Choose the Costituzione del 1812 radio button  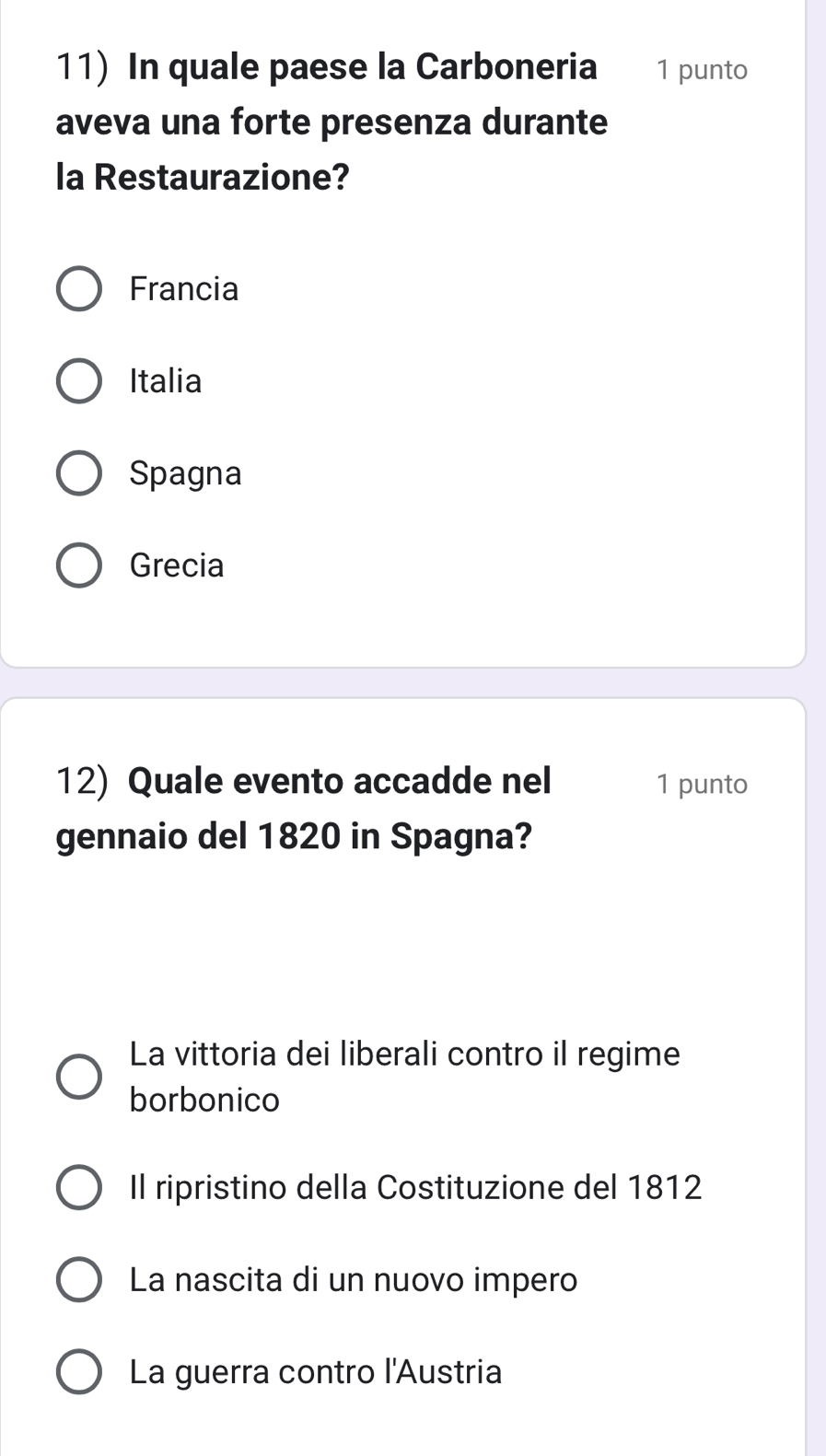pyautogui.click(x=79, y=1187)
